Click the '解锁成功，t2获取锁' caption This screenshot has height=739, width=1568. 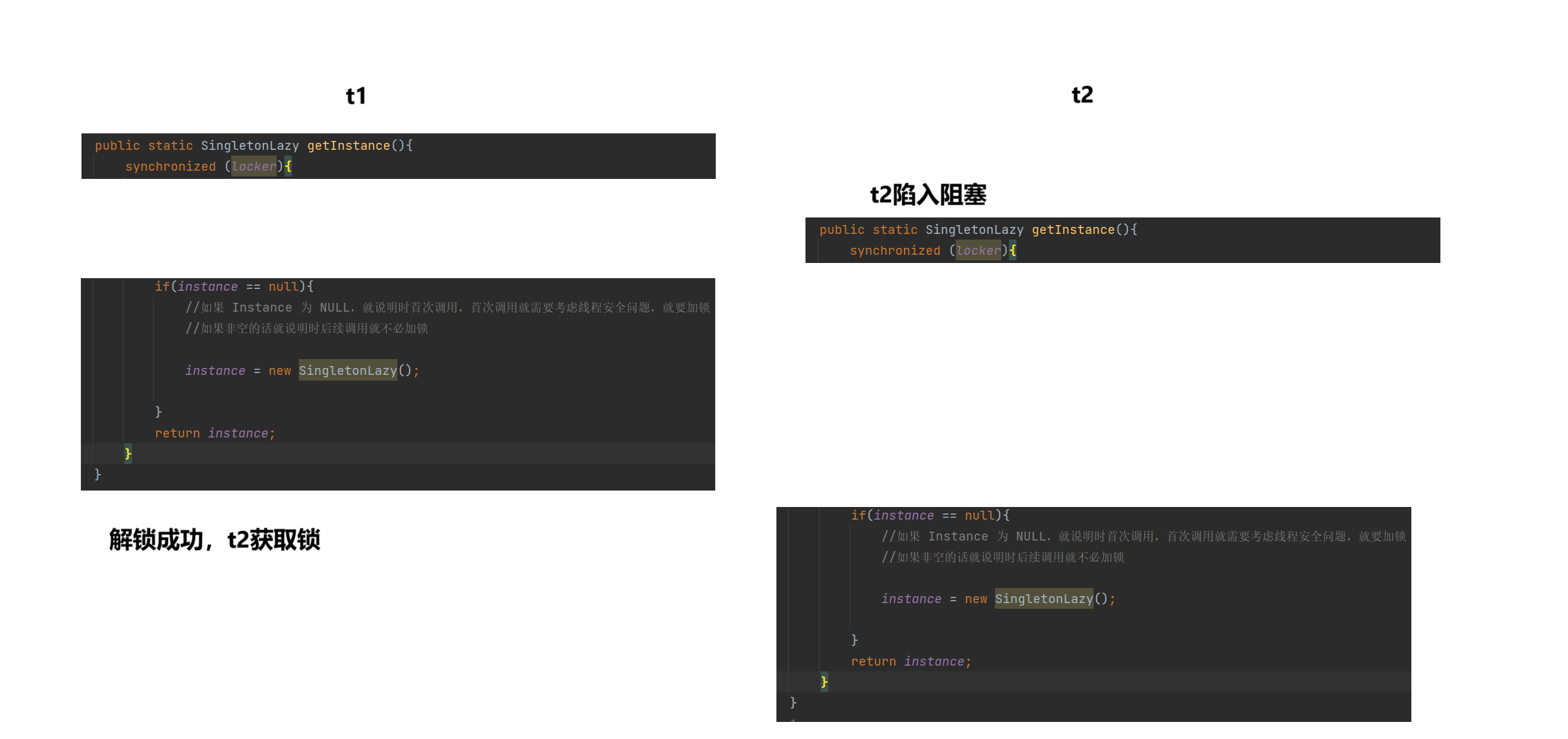coord(214,540)
